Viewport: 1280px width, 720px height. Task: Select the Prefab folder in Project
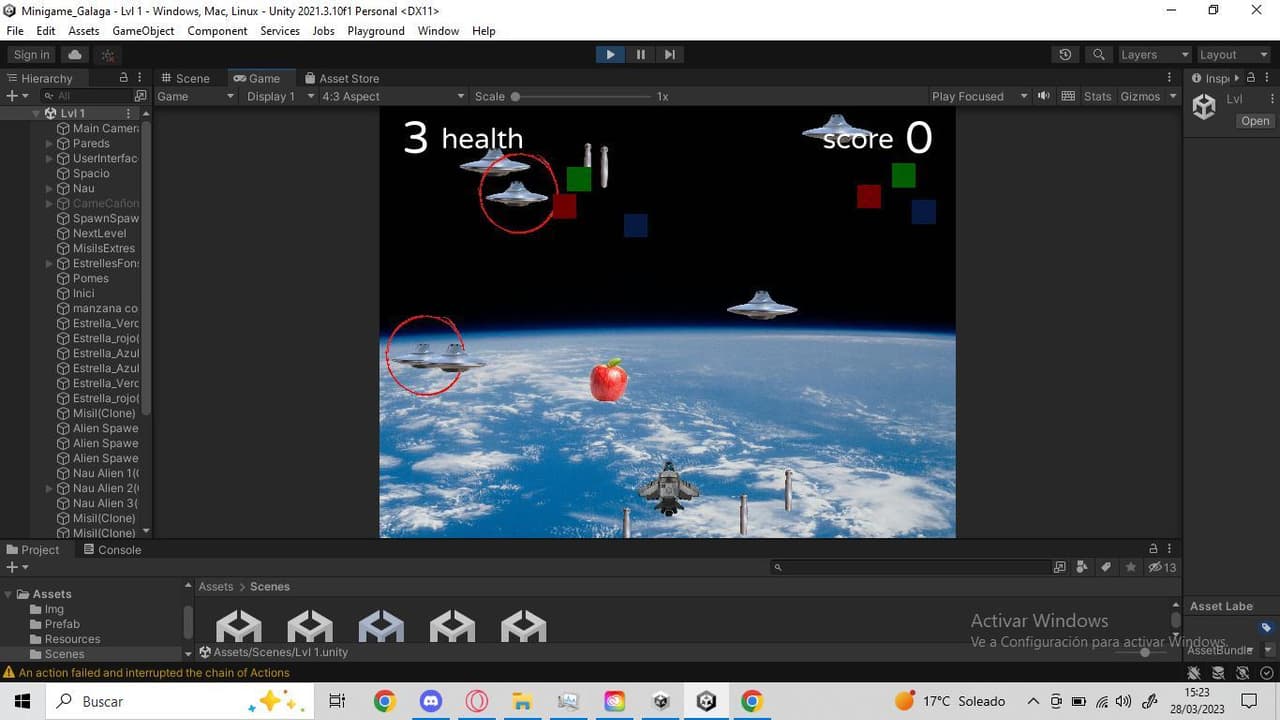click(62, 624)
